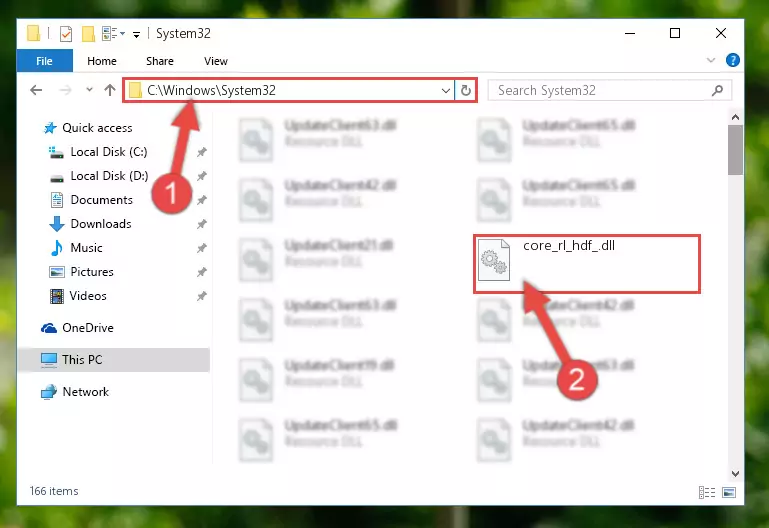The width and height of the screenshot is (769, 528).
Task: Select the core_rl_hdf_.dll file name
Action: [x=569, y=246]
